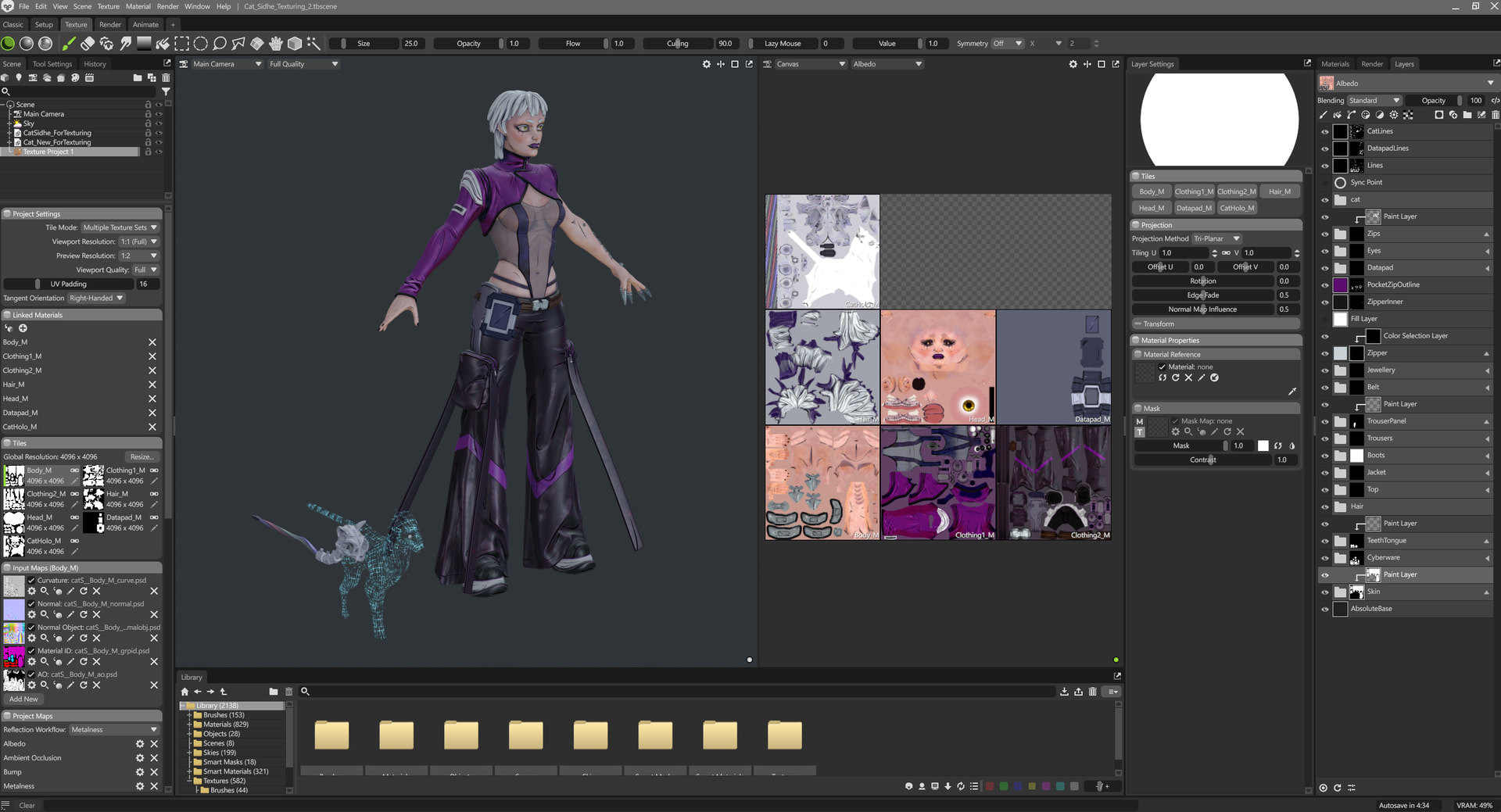Screen dimensions: 1501x812
Task: Click the purple PocketZipOutline color swatch
Action: (x=1340, y=285)
